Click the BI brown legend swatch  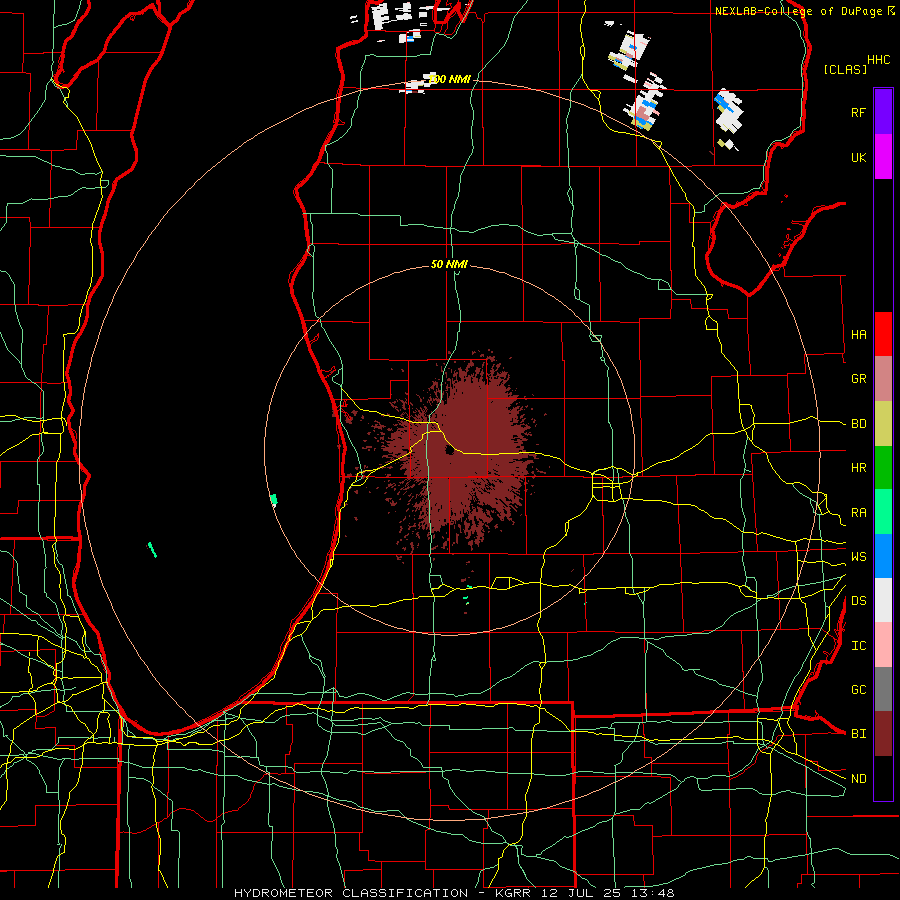click(883, 734)
